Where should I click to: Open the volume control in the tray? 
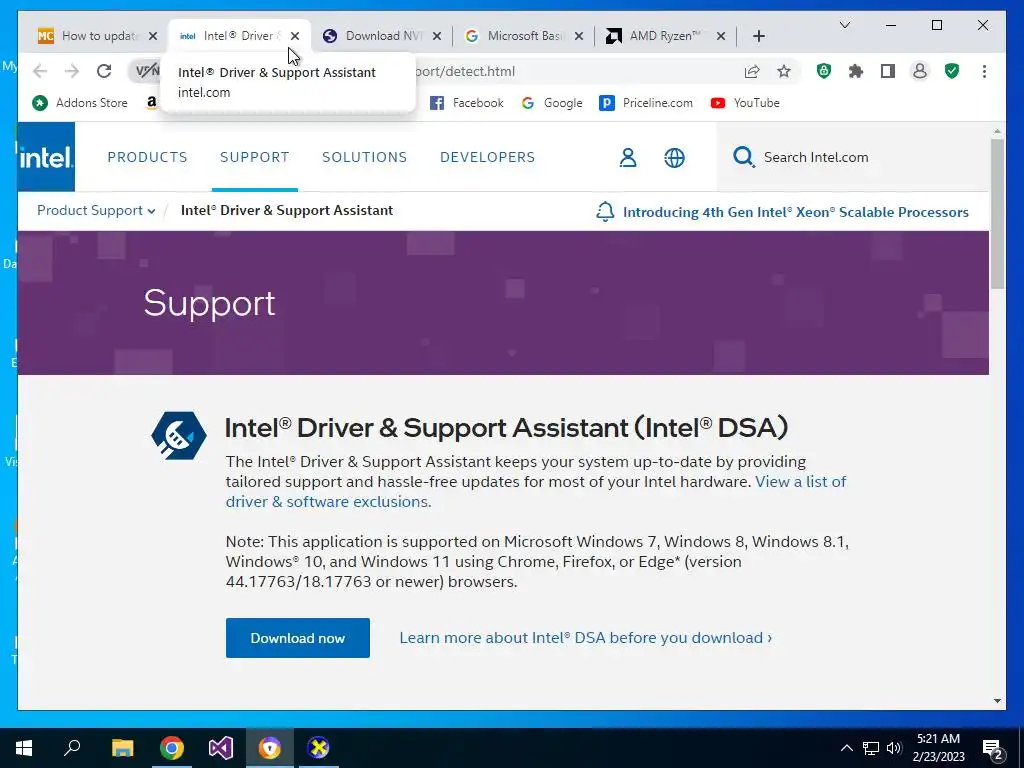pos(894,748)
